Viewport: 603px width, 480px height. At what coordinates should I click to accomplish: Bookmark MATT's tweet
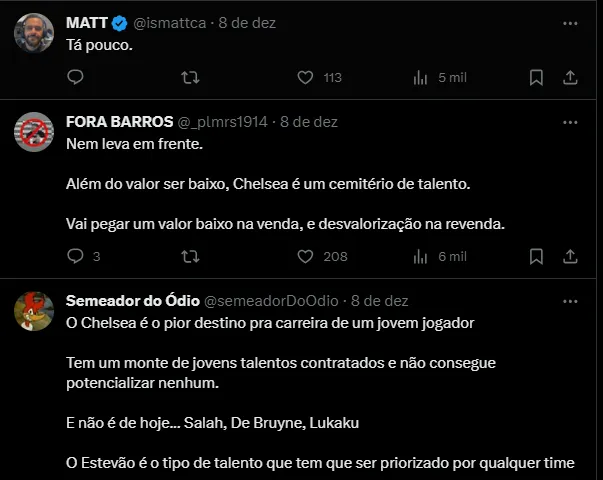point(536,77)
